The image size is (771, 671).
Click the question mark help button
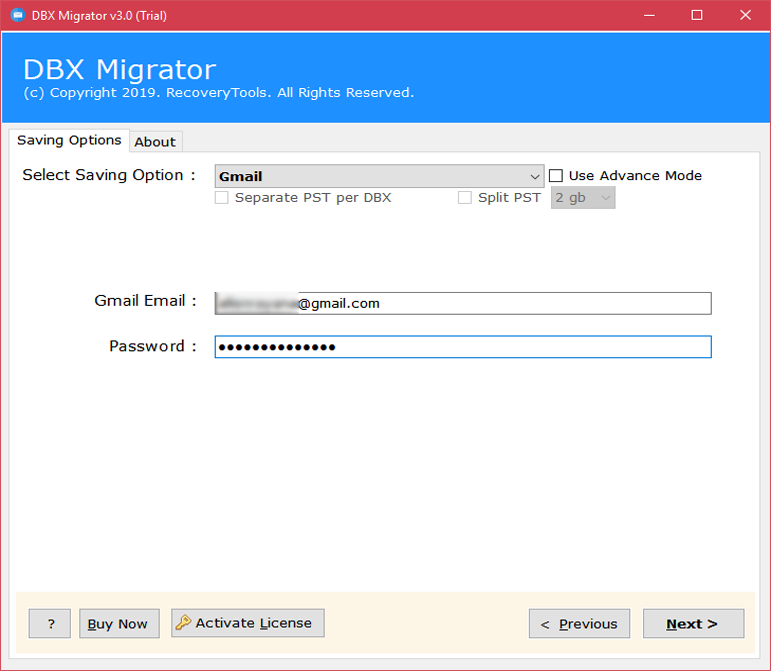[50, 623]
